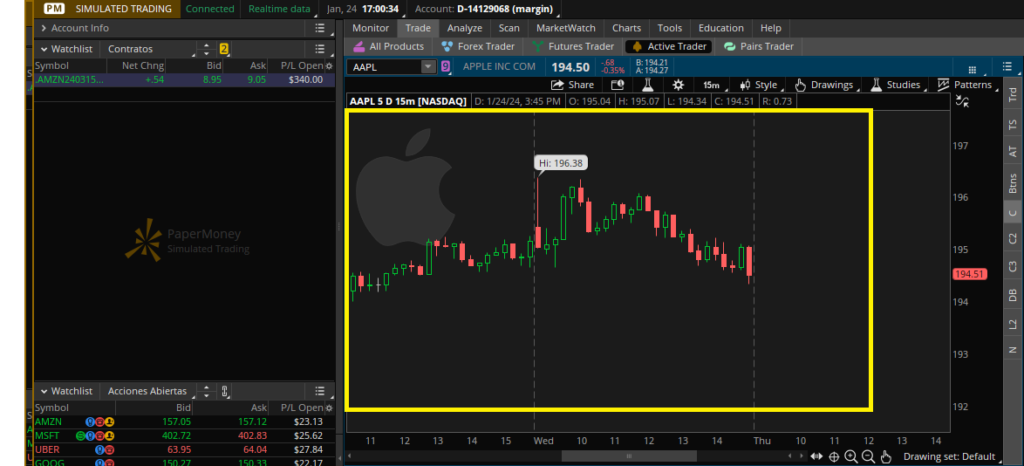The height and width of the screenshot is (466, 1024).
Task: Zoom out with magnifier minus icon
Action: [868, 457]
